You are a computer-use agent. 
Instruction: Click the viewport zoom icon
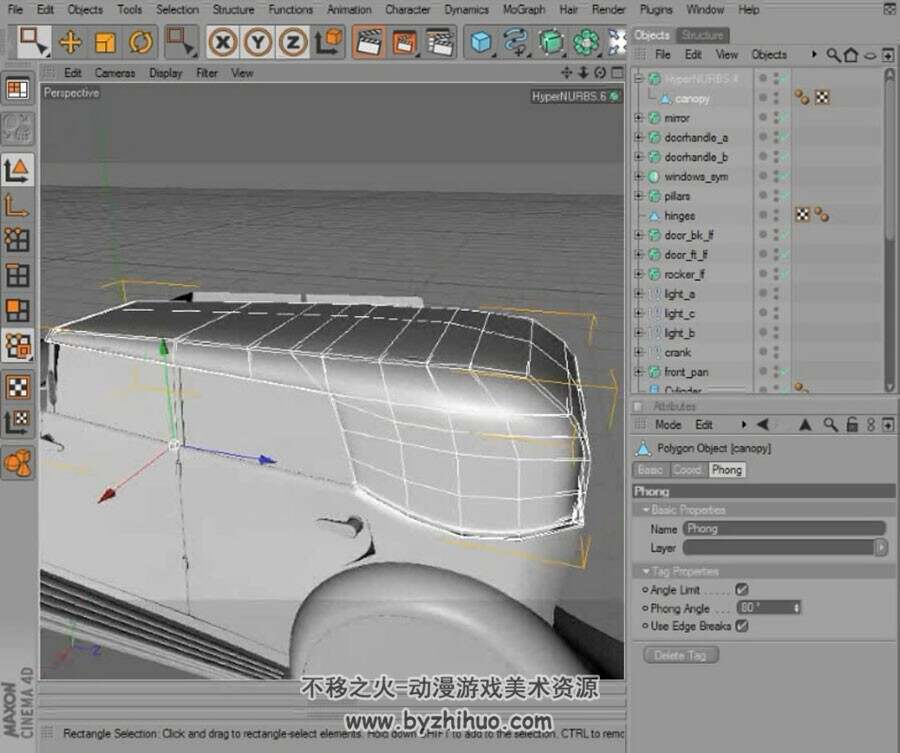pyautogui.click(x=583, y=72)
